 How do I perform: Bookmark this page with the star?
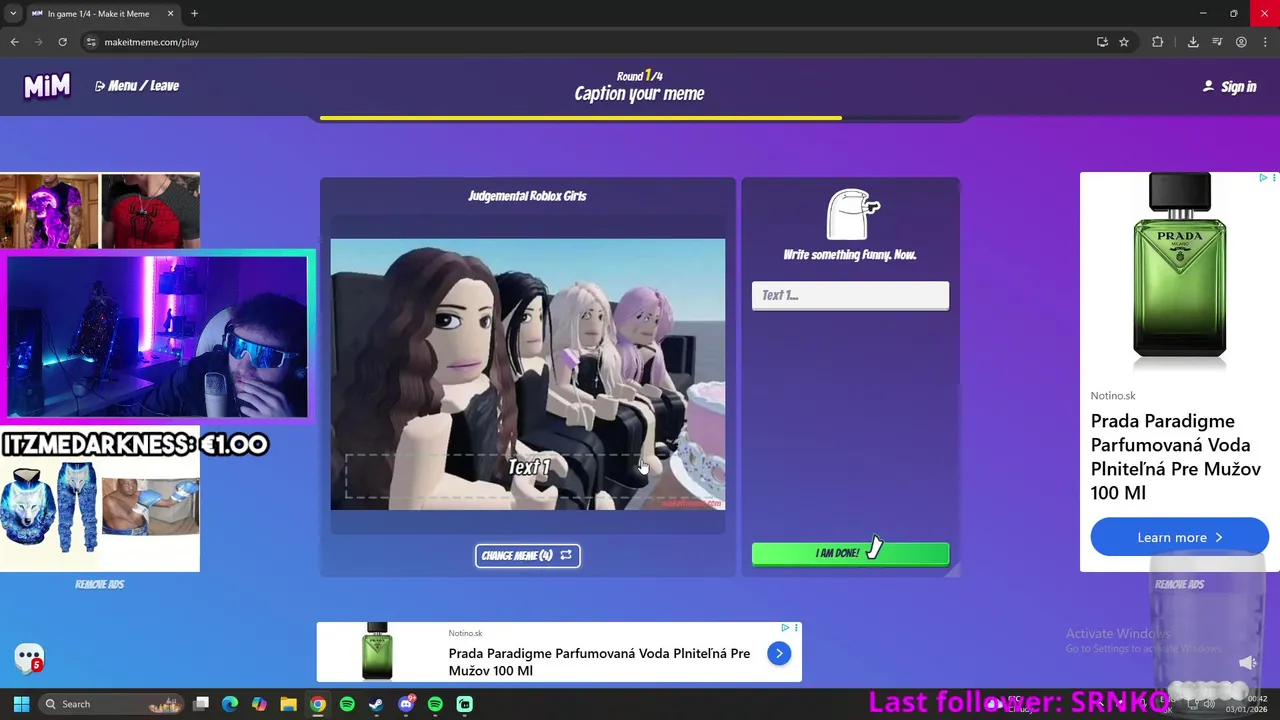coord(1124,42)
